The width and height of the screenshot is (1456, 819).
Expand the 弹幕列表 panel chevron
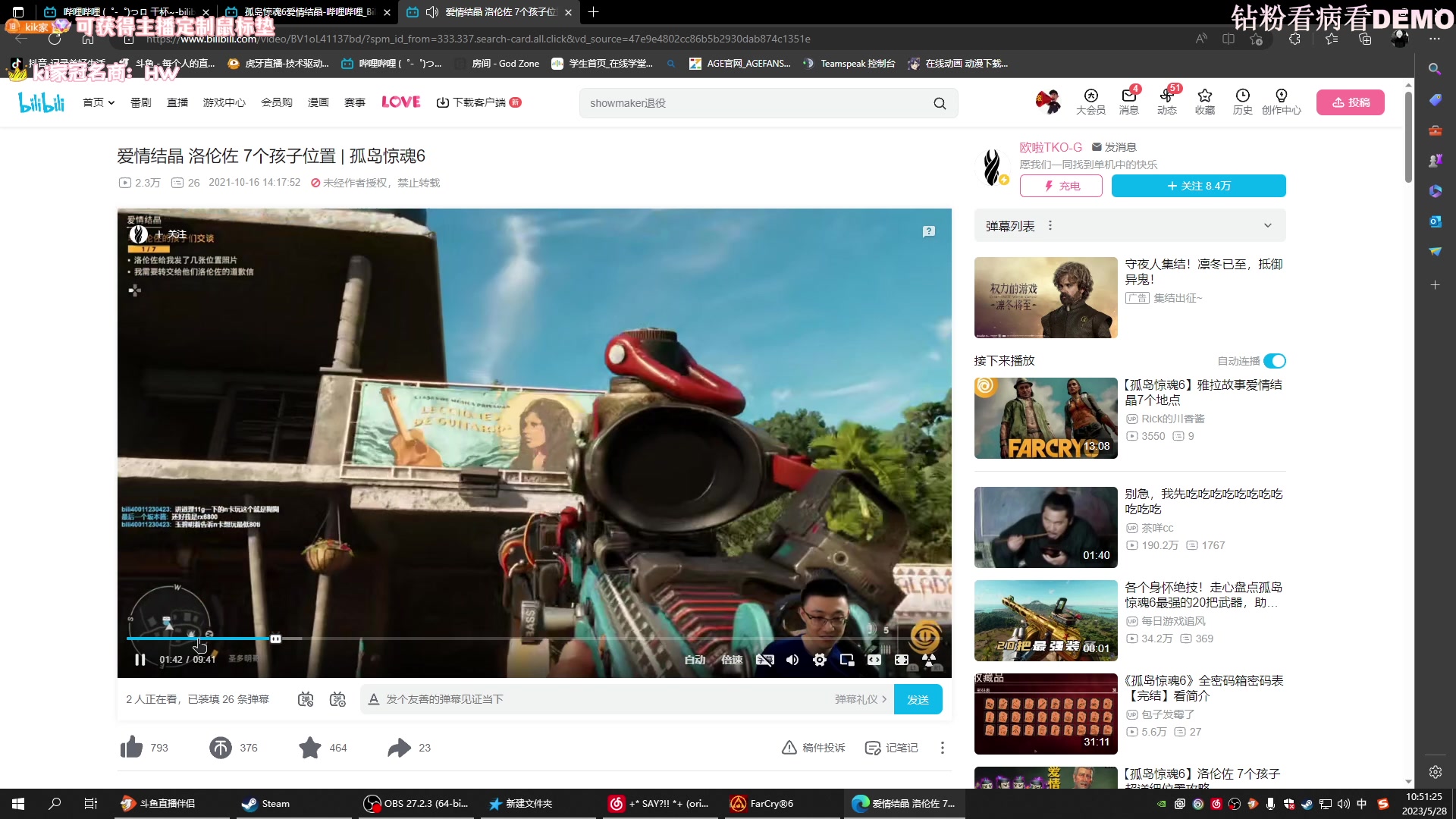pyautogui.click(x=1268, y=225)
